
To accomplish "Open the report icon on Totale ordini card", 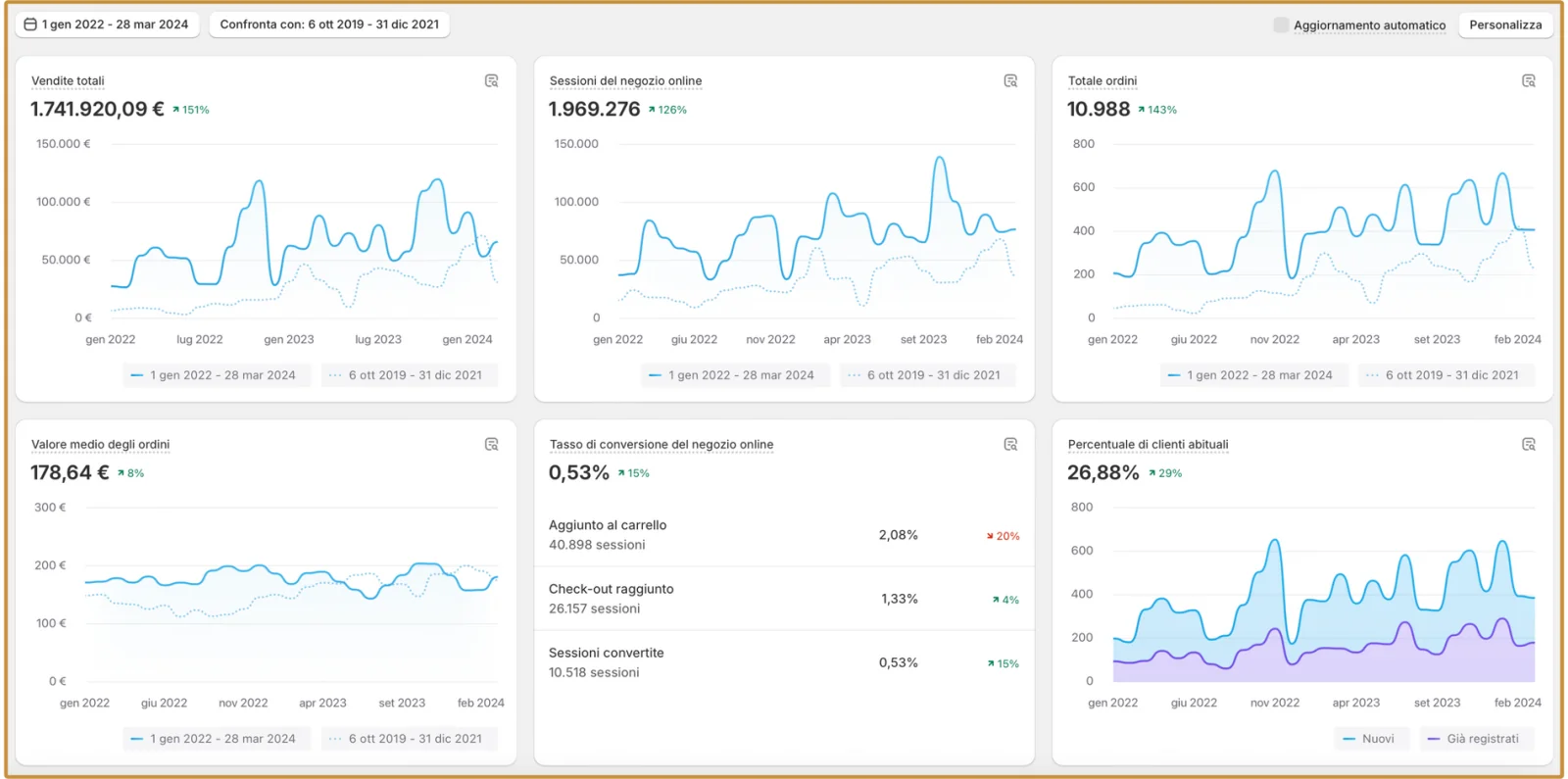I will pos(1529,81).
